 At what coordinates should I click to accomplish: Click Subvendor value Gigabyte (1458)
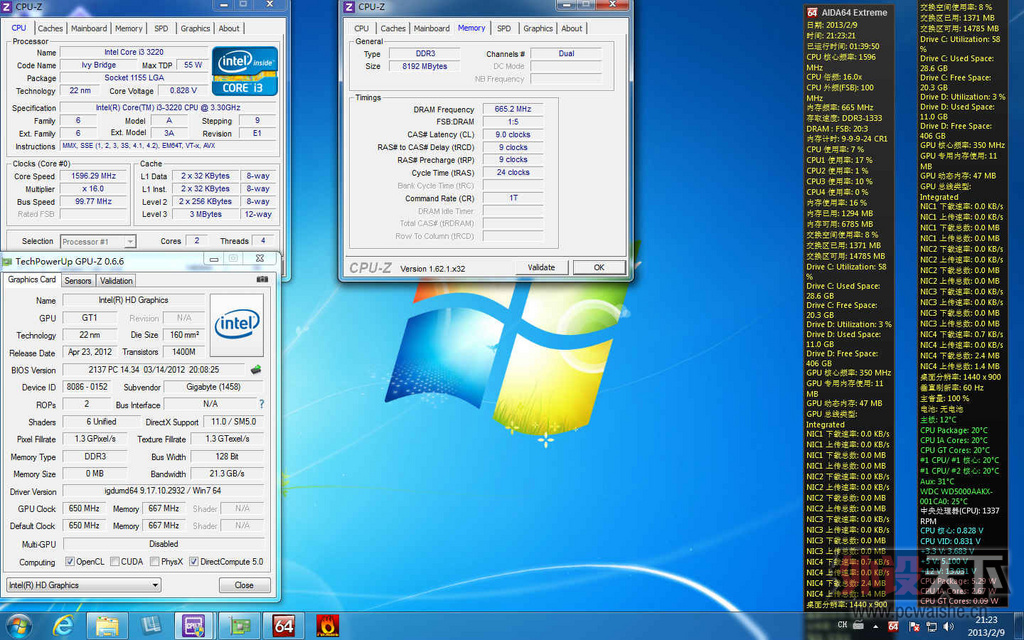[x=214, y=387]
